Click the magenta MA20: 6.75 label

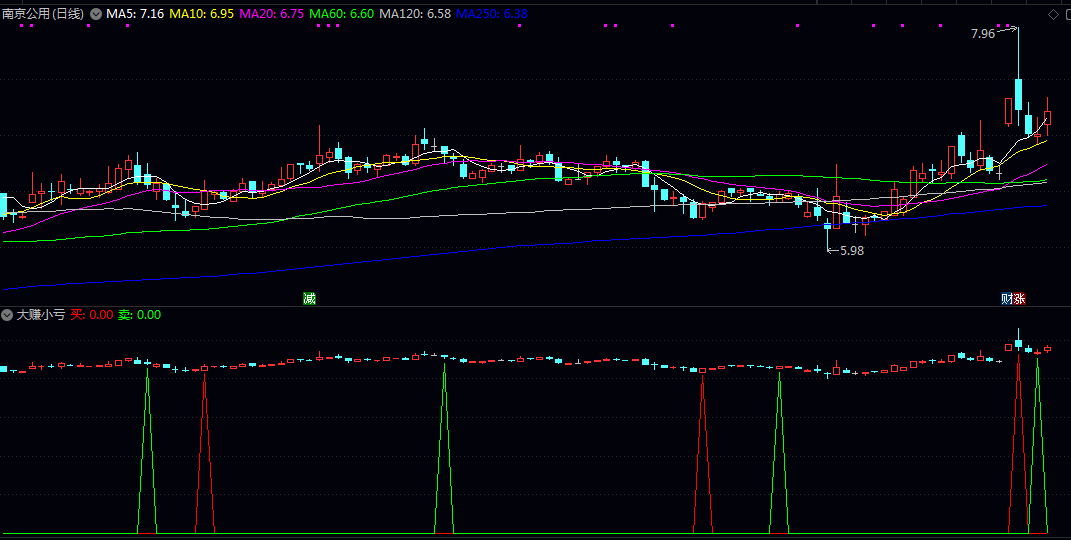(x=271, y=15)
